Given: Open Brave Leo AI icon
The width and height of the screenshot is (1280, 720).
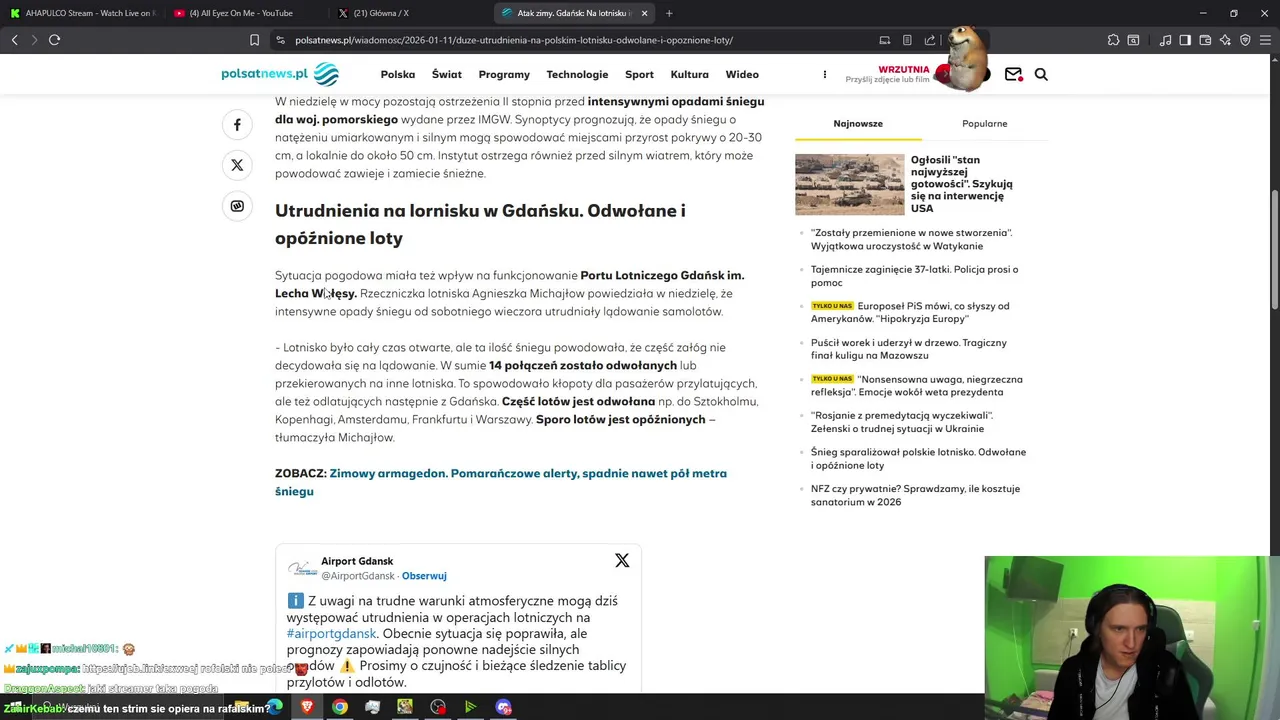Looking at the screenshot, I should pyautogui.click(x=1225, y=40).
